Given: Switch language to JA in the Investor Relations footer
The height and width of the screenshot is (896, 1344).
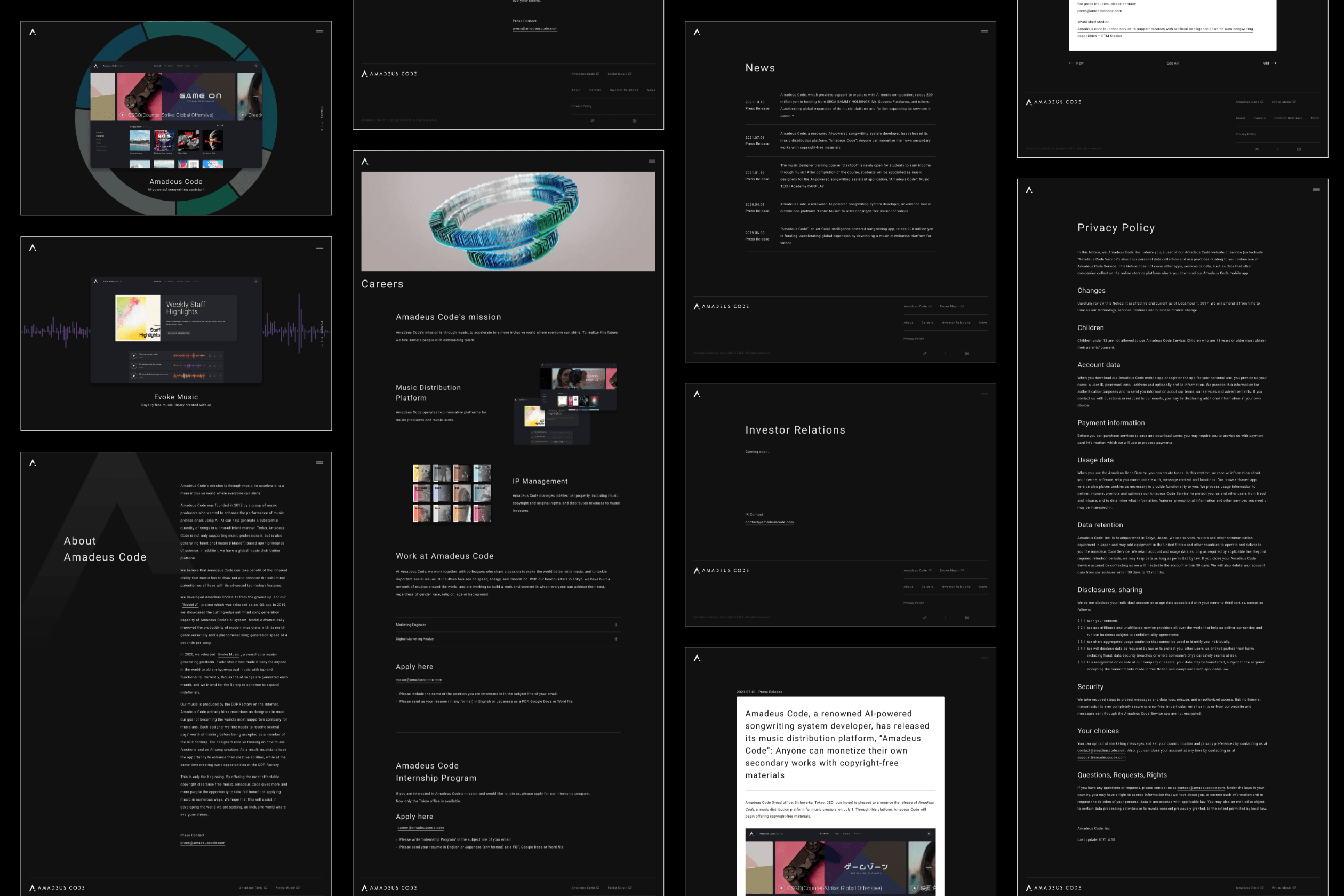Looking at the screenshot, I should click(924, 617).
